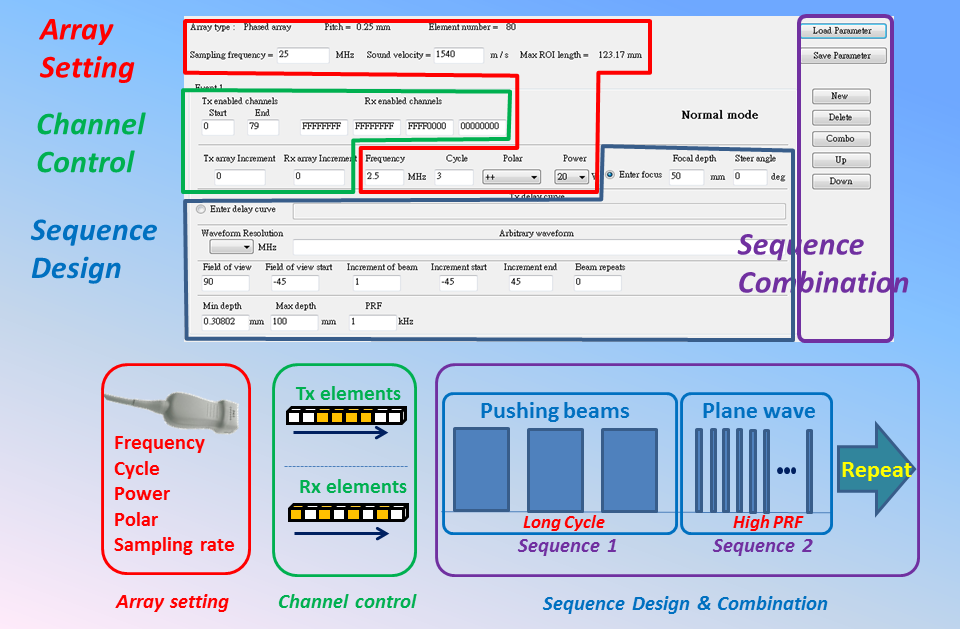Move sequence with the Up button
960x629 pixels.
[x=840, y=160]
